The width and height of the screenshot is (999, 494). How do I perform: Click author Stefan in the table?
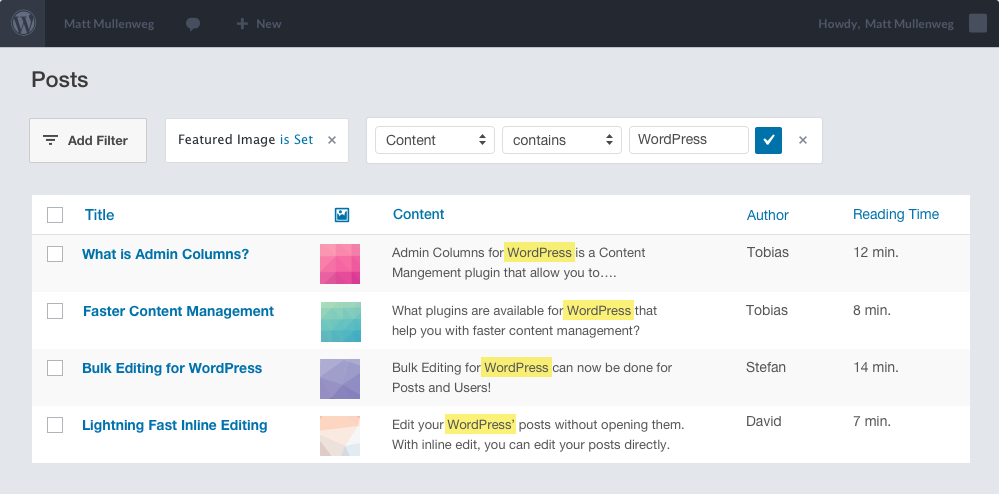[766, 367]
